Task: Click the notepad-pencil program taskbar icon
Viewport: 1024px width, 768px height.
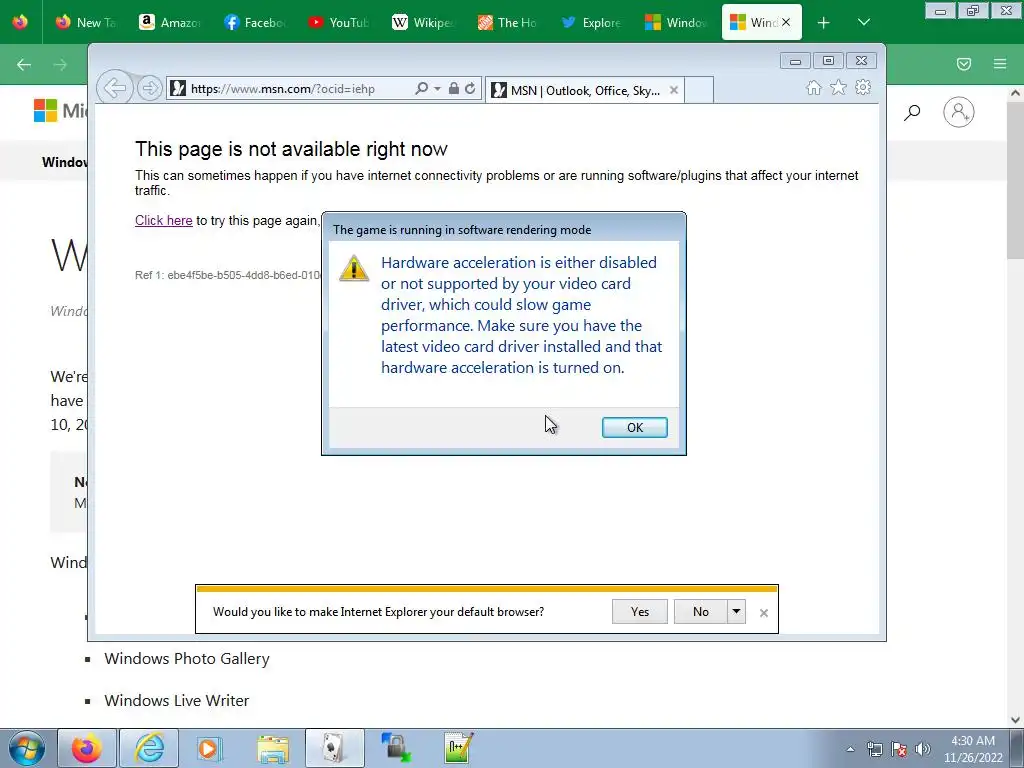Action: click(458, 748)
